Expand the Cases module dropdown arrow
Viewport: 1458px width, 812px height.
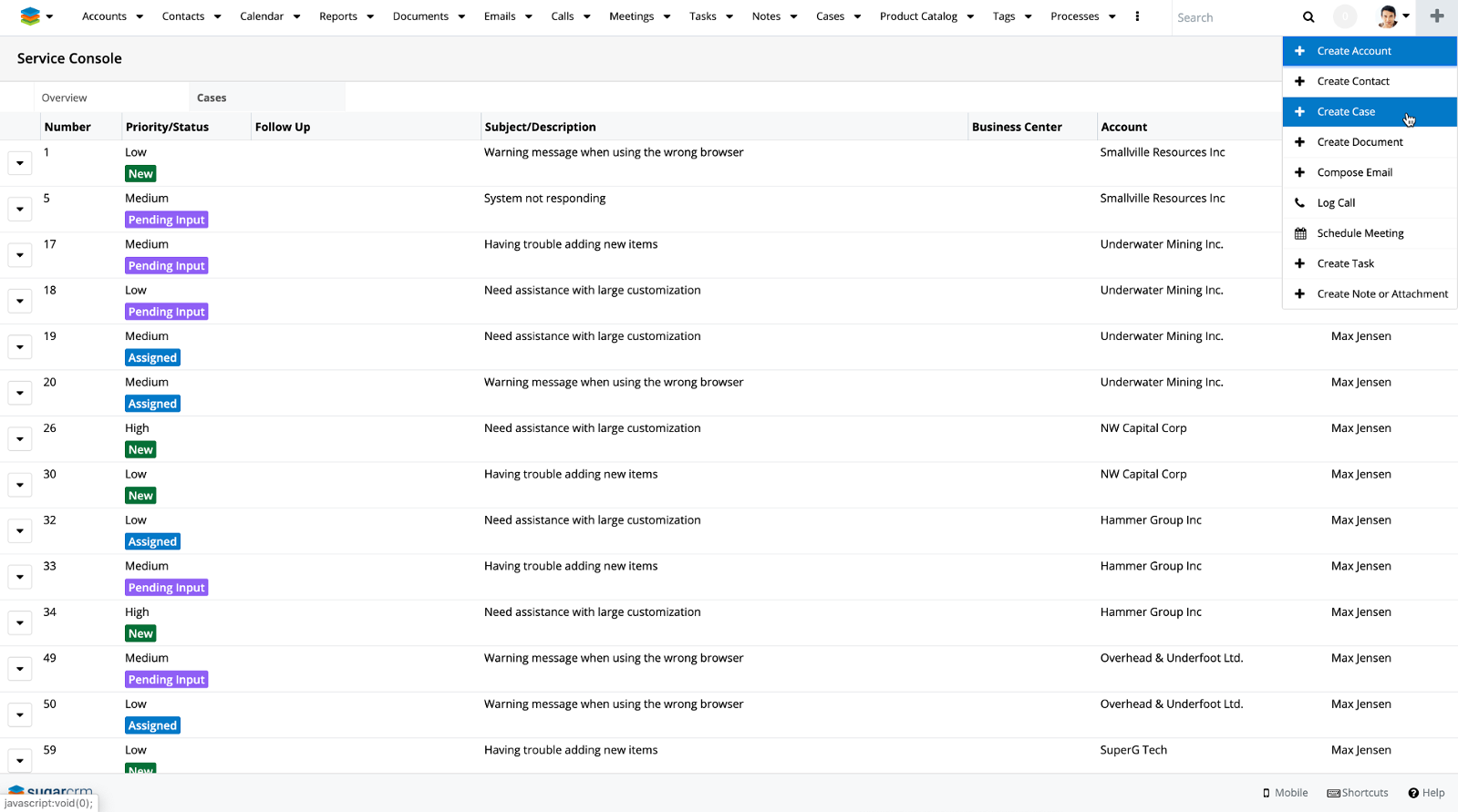[857, 16]
